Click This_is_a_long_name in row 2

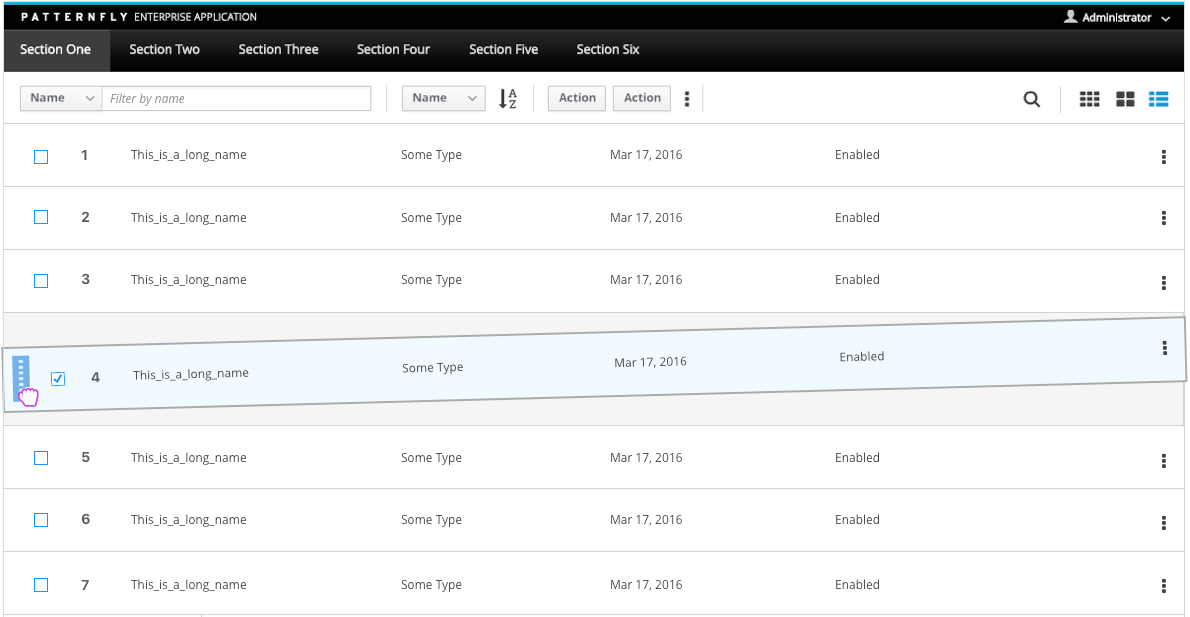188,218
